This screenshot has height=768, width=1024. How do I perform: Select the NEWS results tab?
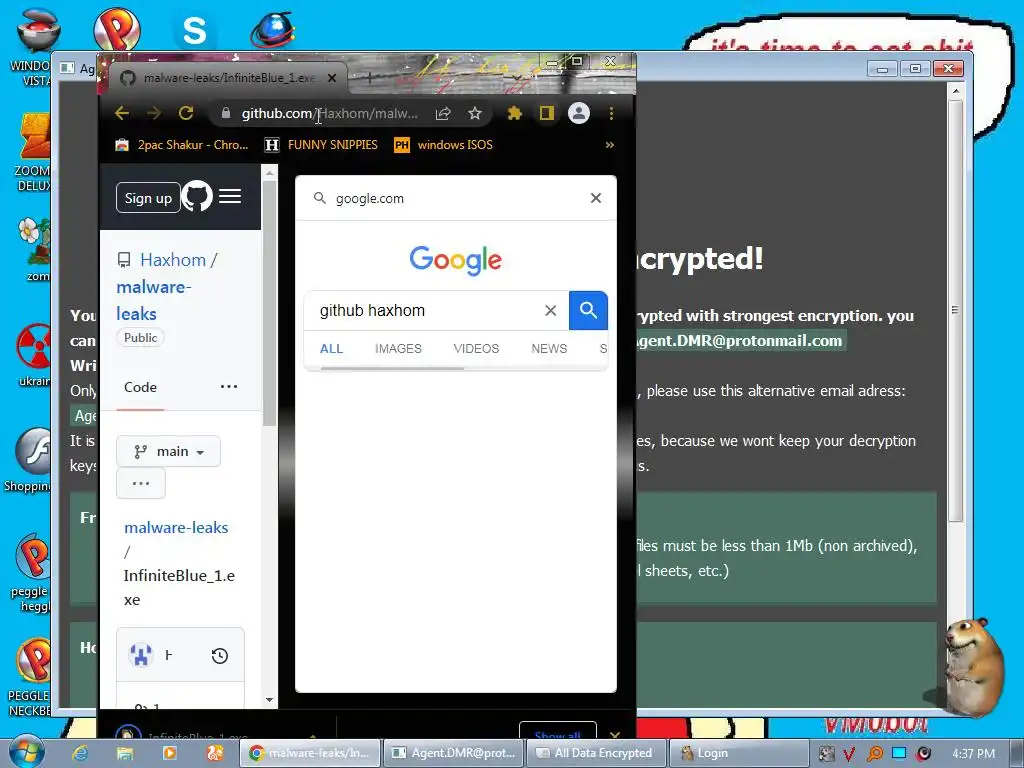(549, 349)
